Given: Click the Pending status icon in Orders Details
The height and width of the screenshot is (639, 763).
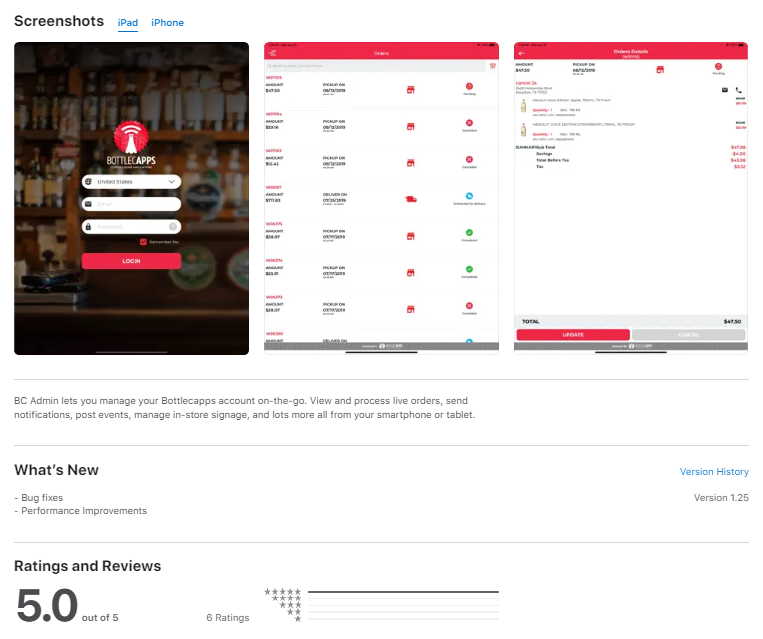Looking at the screenshot, I should click(x=718, y=66).
